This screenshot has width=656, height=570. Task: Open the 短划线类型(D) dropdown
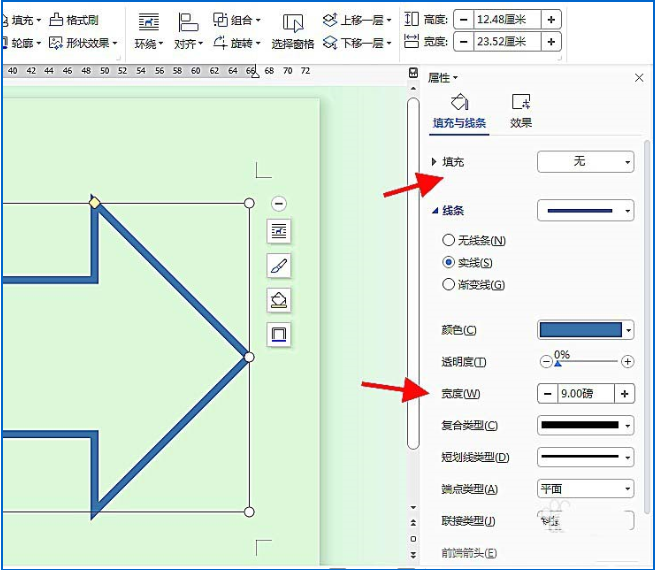point(585,457)
